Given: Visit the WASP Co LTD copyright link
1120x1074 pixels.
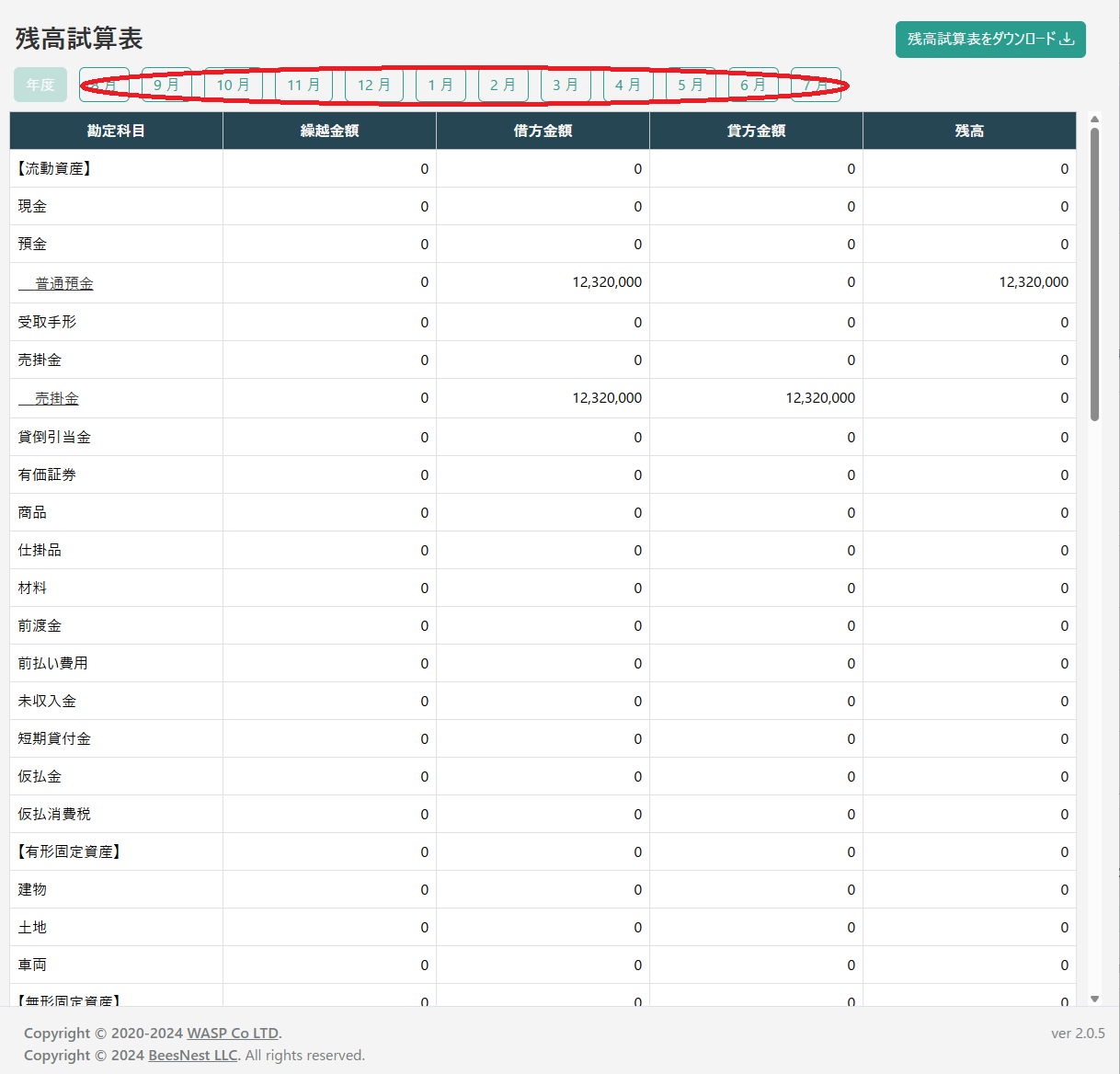Looking at the screenshot, I should [233, 1033].
